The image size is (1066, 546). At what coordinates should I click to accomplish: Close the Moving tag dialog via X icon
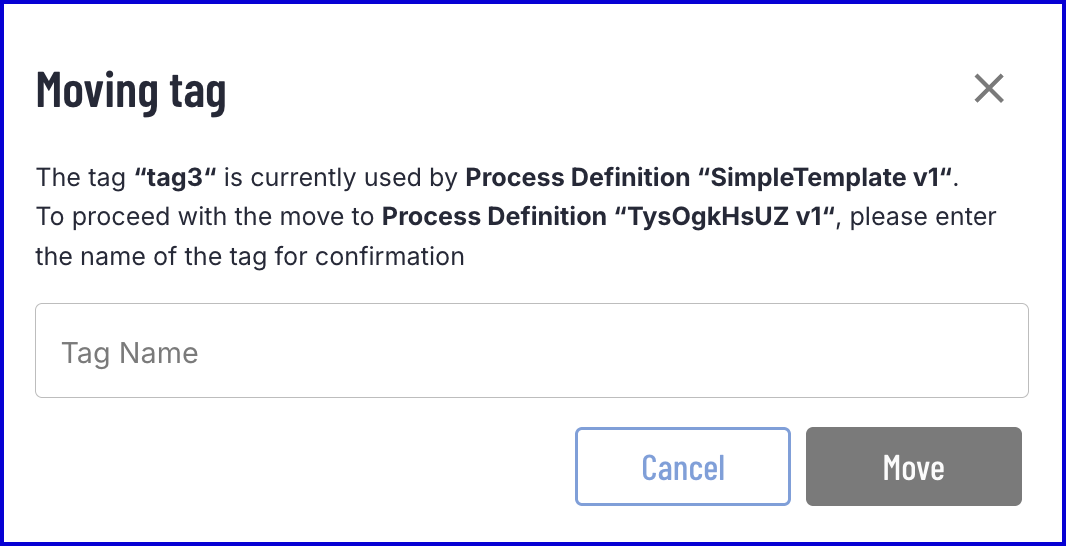988,88
